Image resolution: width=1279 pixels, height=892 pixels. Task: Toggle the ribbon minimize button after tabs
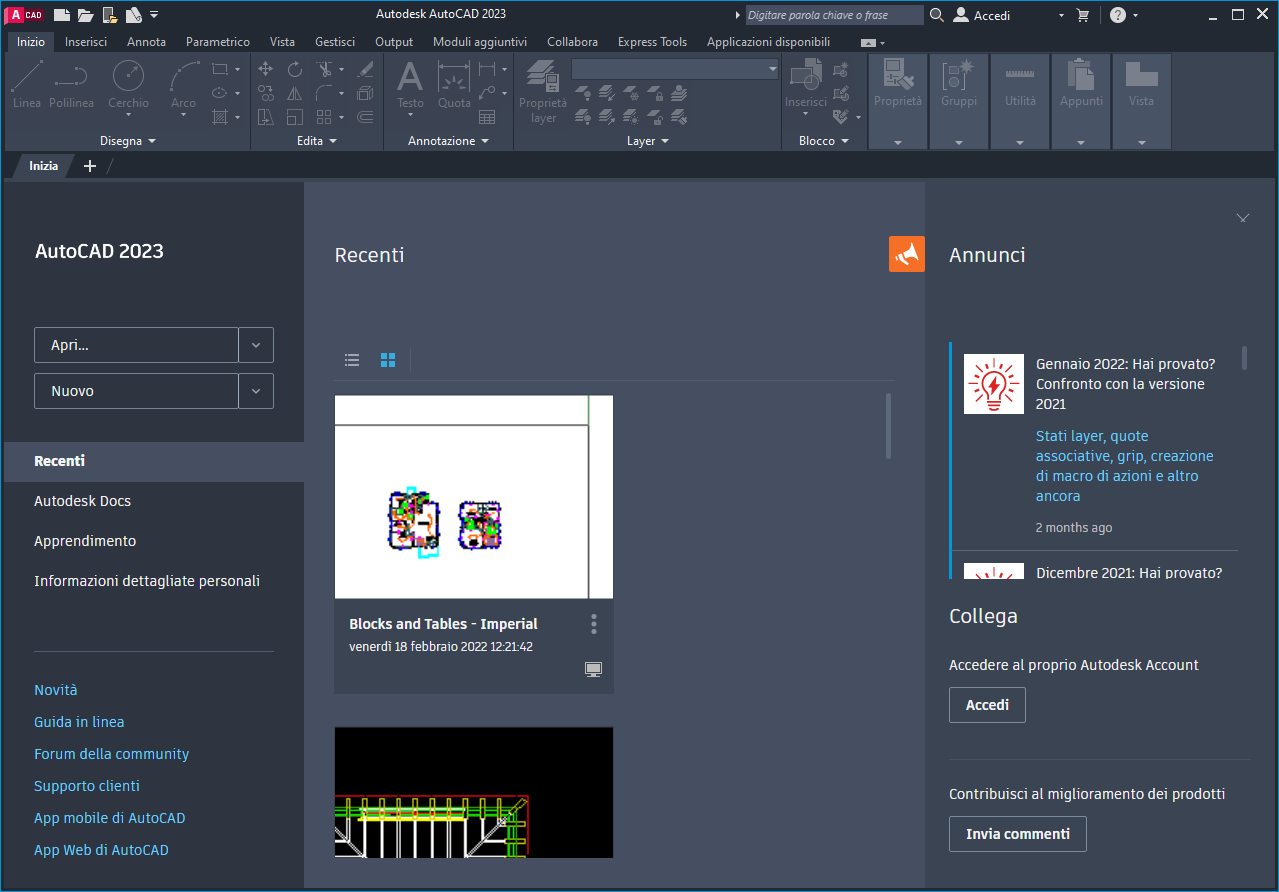(868, 42)
